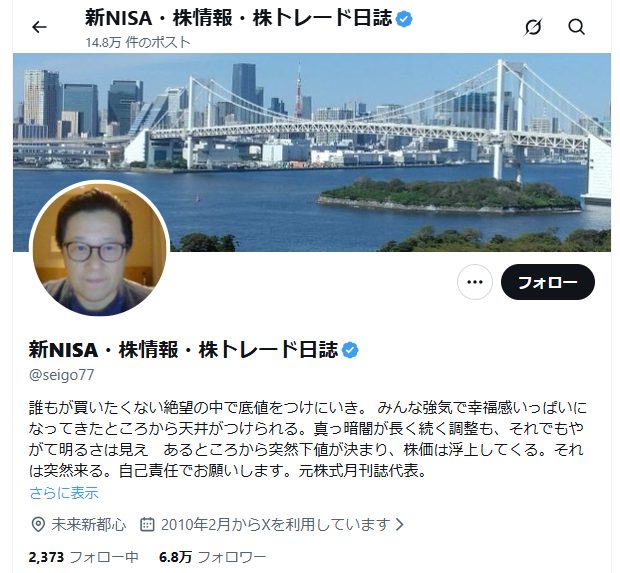620x573 pixels.
Task: Expand the bio with さらに表示
Action: 64,493
